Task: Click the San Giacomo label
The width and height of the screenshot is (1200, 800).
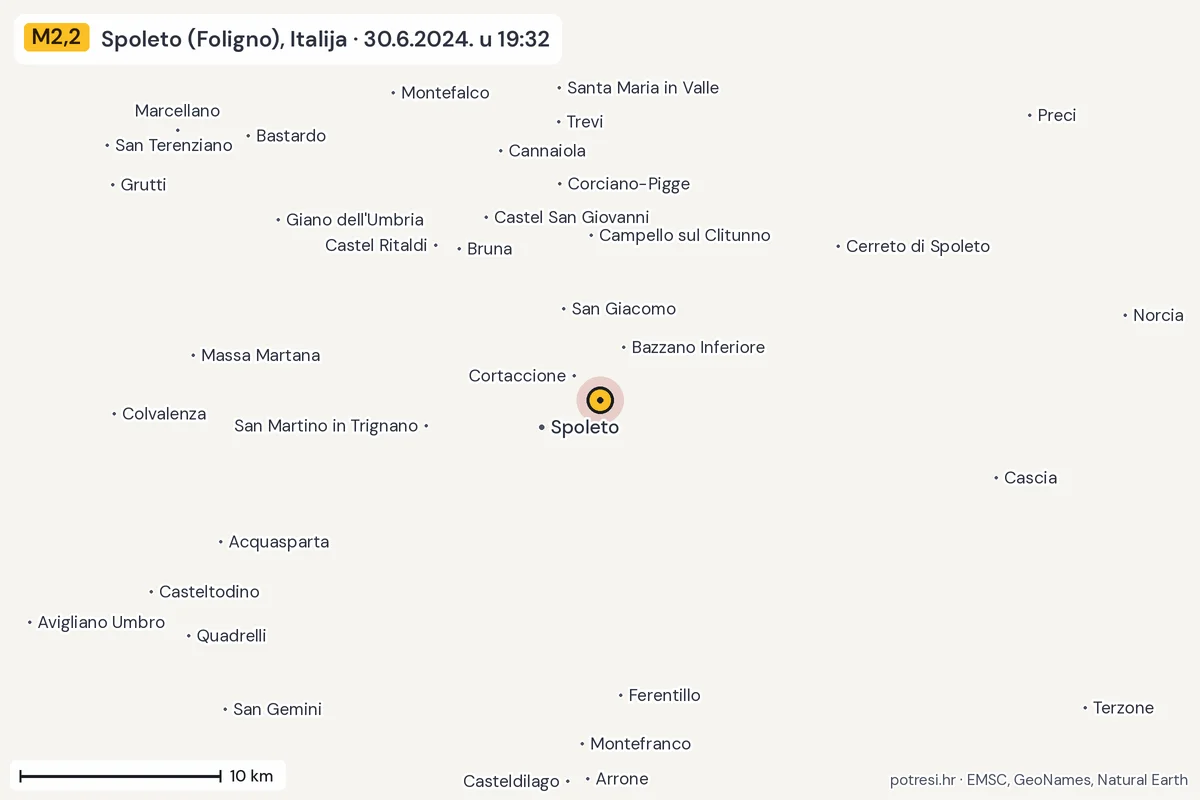Action: click(624, 309)
